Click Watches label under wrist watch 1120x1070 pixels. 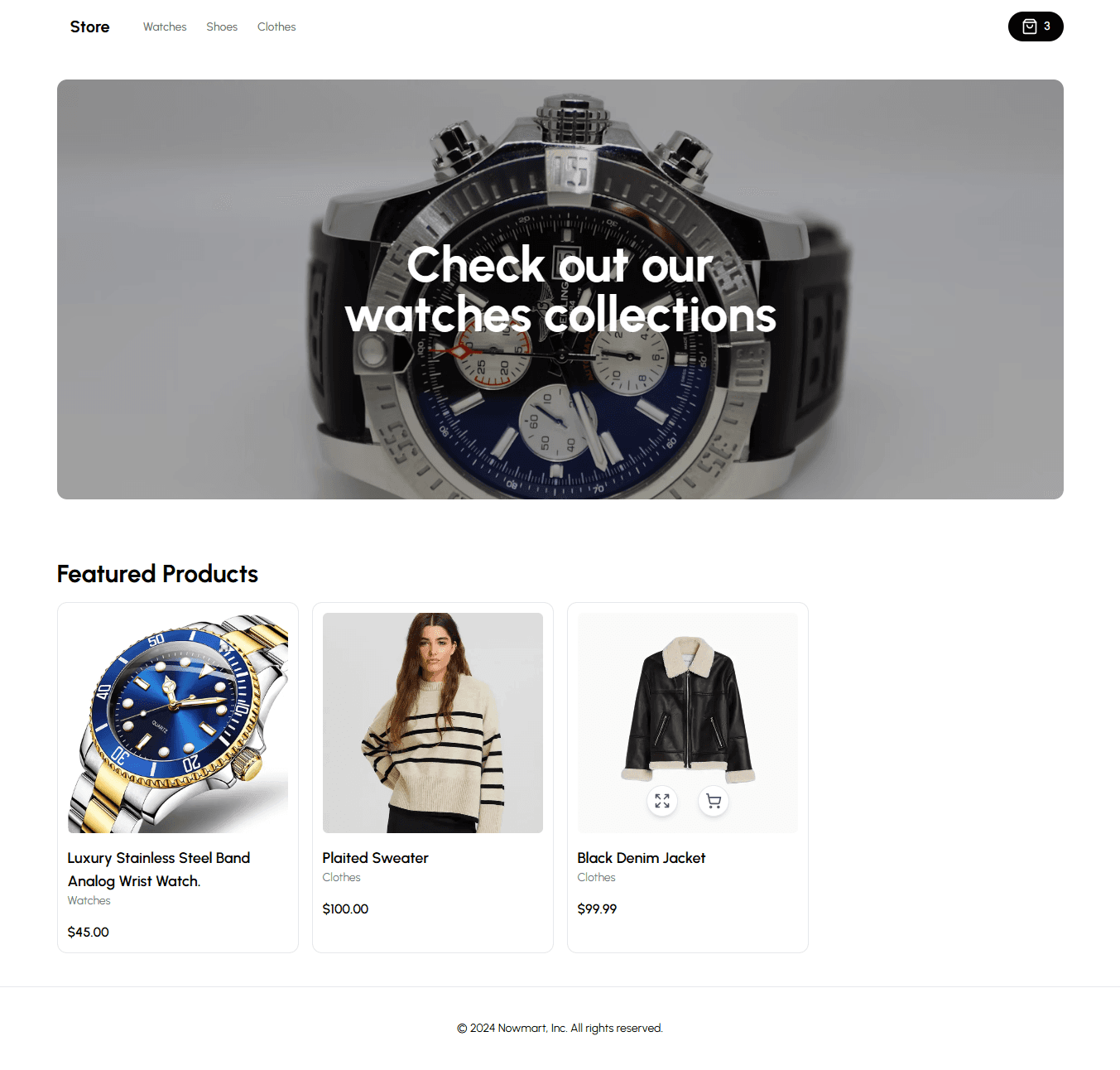(89, 900)
